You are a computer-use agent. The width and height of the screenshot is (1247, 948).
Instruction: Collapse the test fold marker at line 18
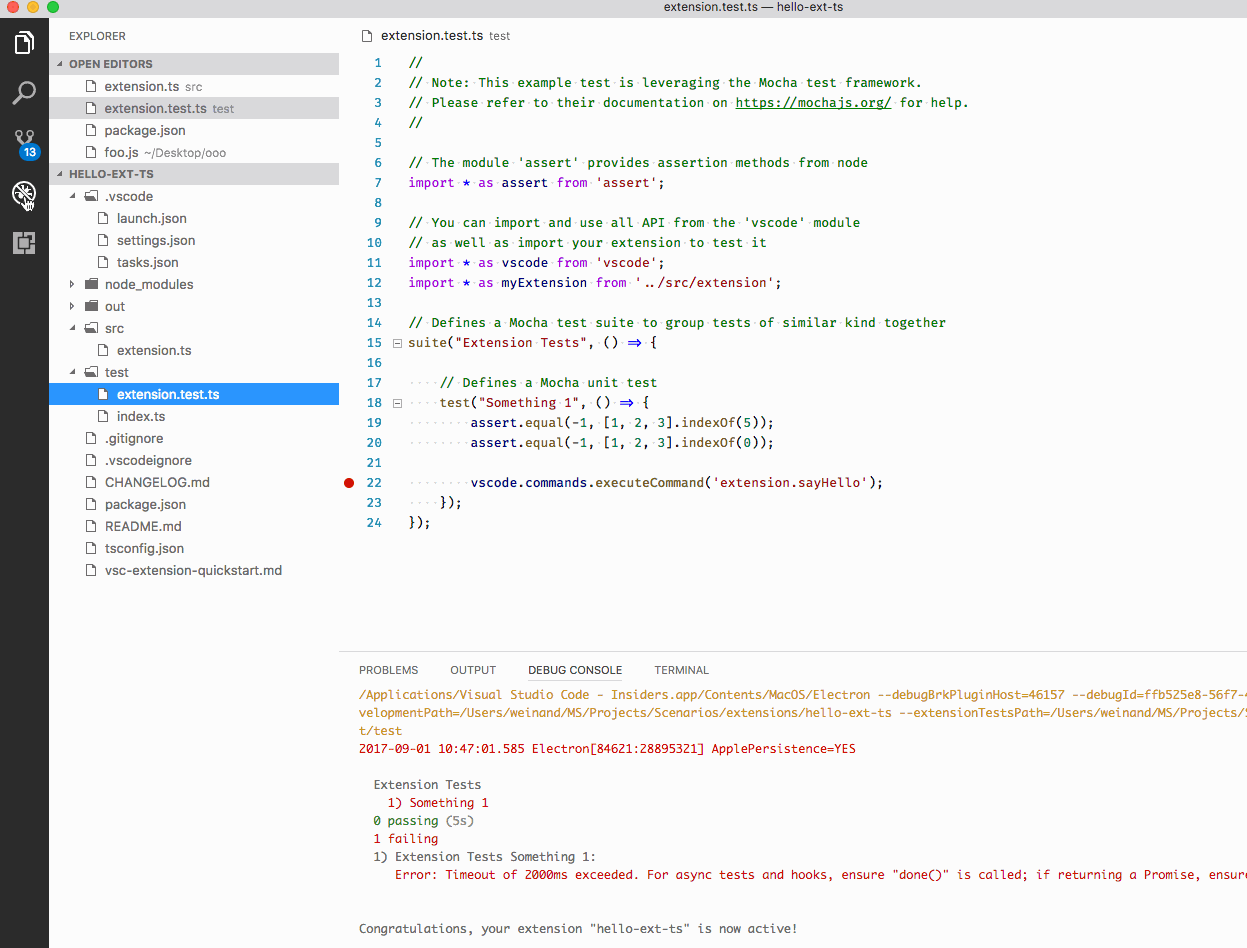[396, 402]
